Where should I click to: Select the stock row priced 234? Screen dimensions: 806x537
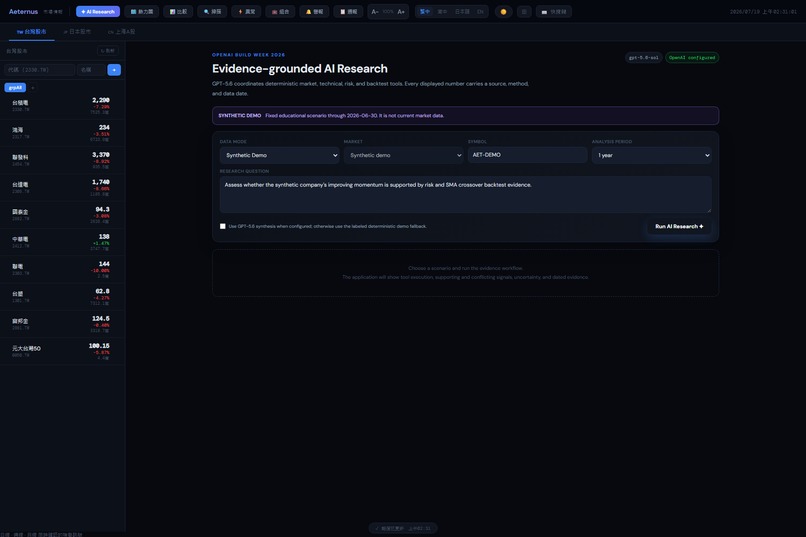point(62,133)
